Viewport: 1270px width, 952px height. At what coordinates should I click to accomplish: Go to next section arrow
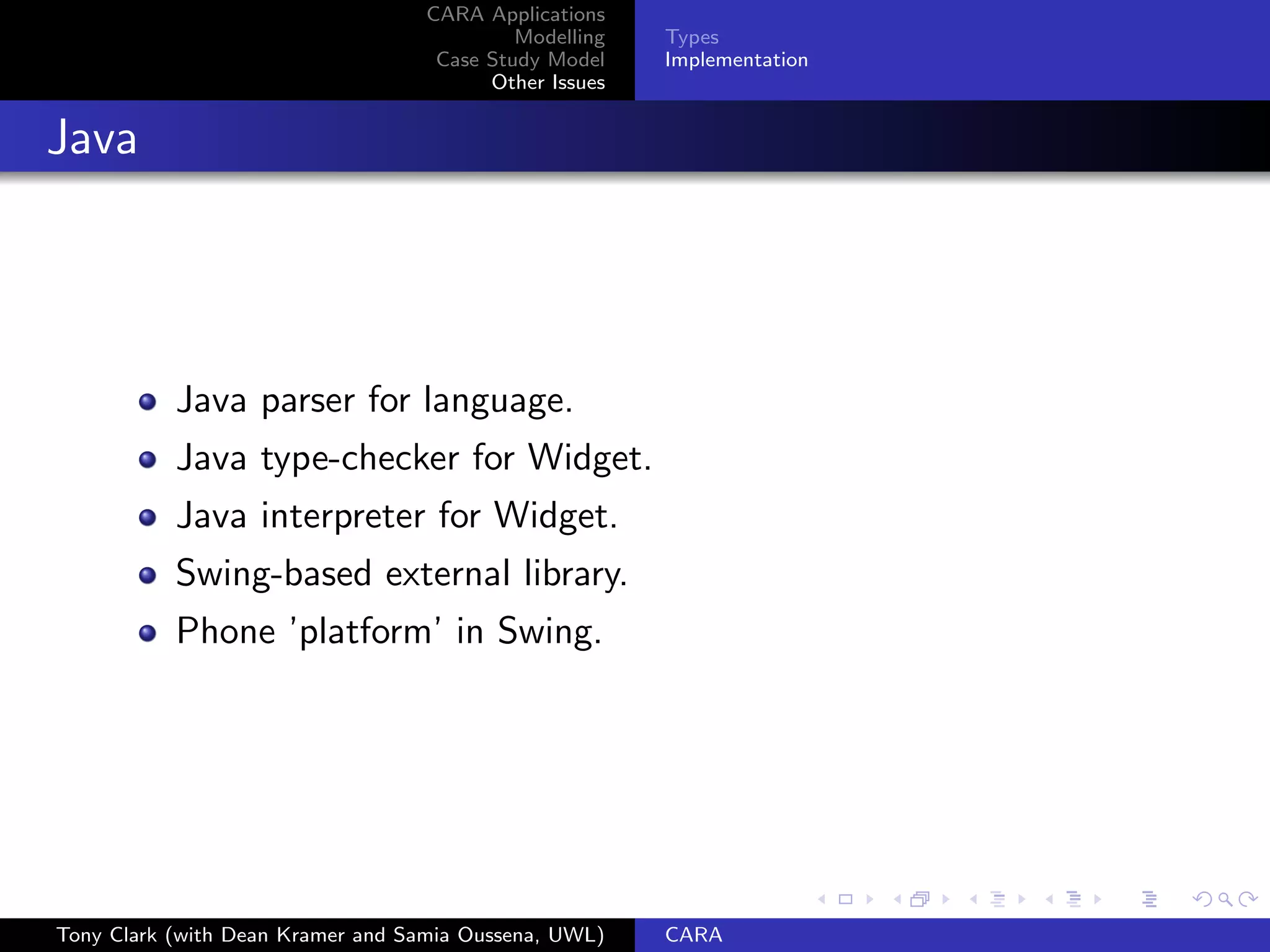[x=1098, y=899]
